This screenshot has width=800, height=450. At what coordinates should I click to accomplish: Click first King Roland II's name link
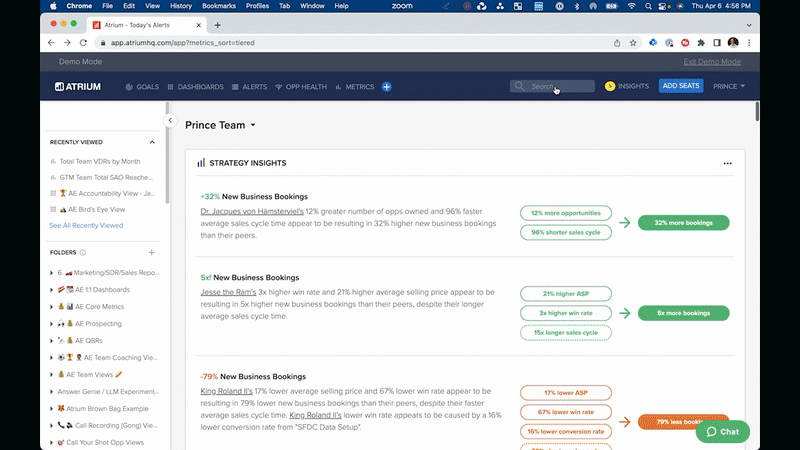coord(227,391)
